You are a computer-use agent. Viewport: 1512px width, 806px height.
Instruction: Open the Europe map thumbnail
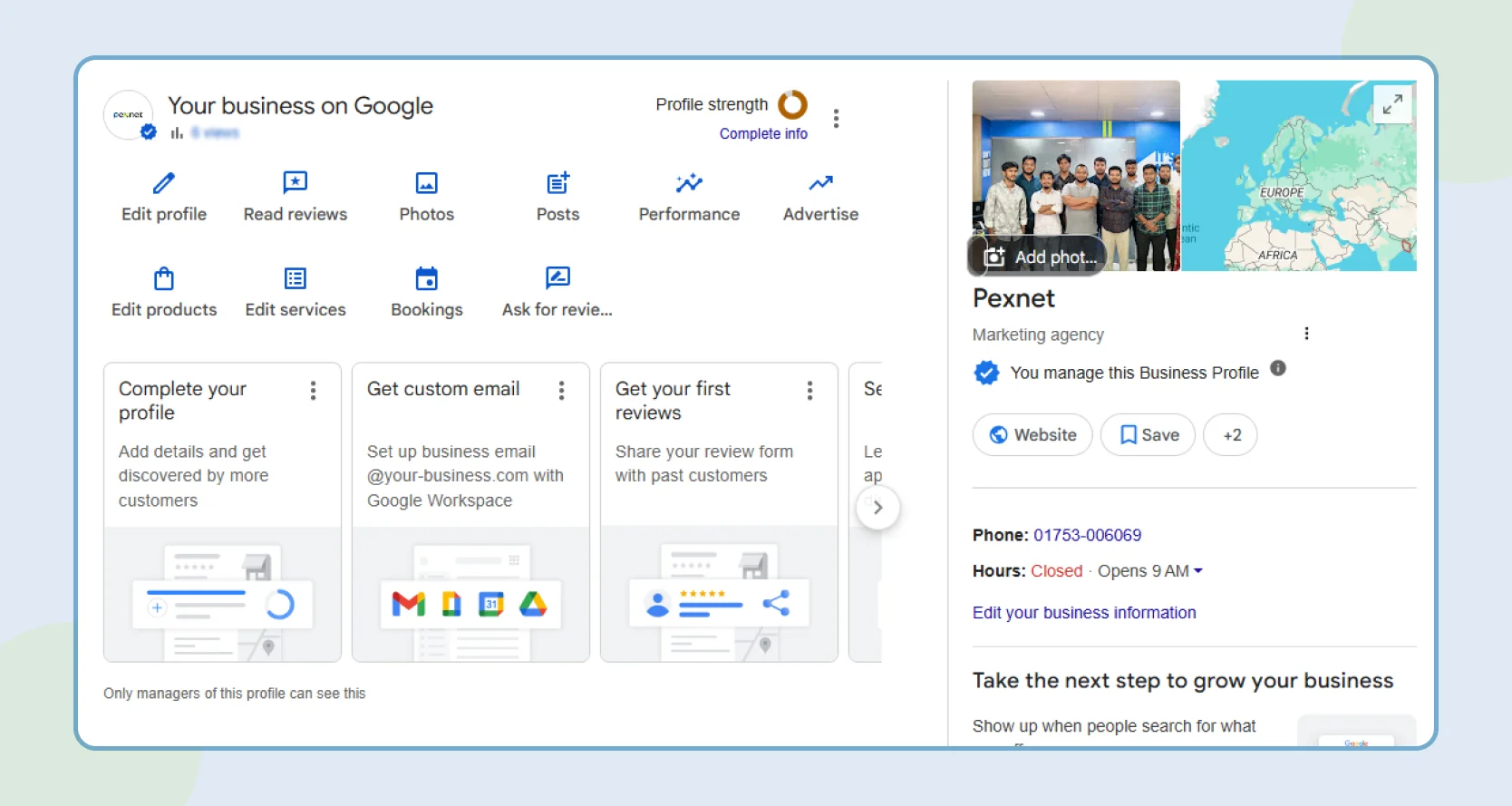tap(1299, 176)
